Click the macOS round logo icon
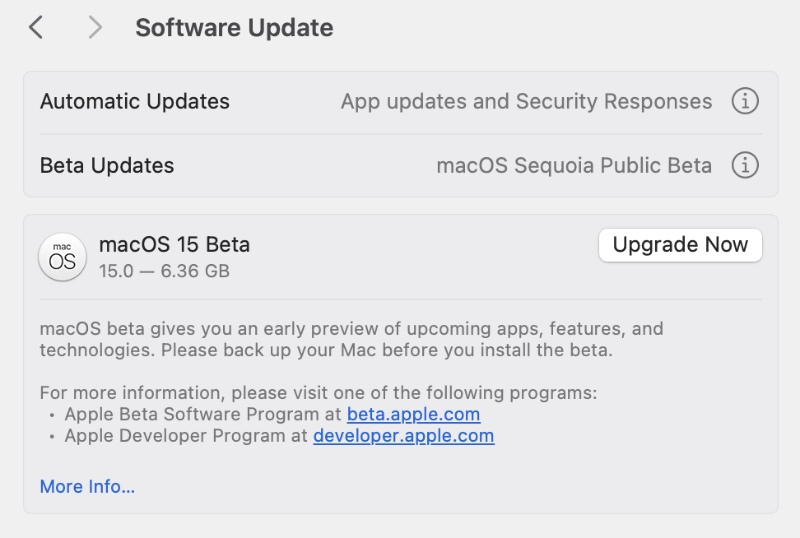800x538 pixels. coord(62,258)
